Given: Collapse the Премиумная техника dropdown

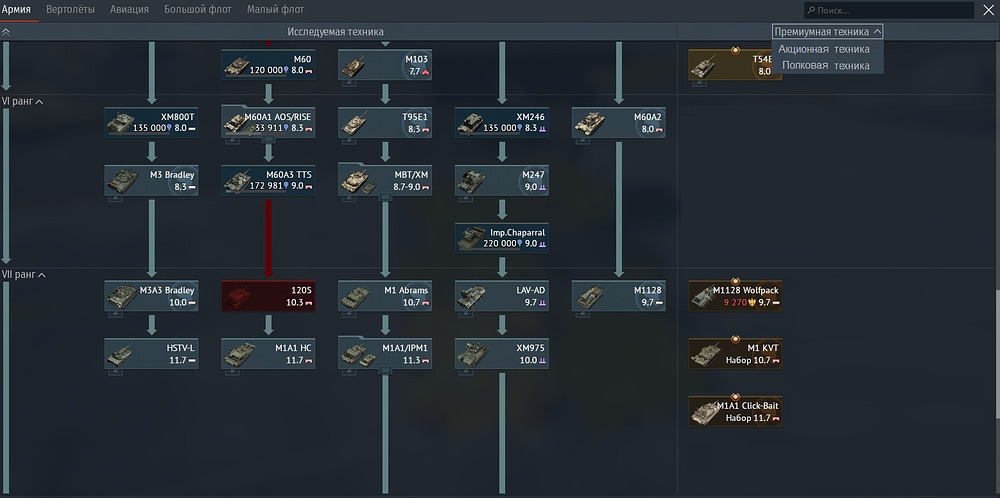Looking at the screenshot, I should click(828, 31).
